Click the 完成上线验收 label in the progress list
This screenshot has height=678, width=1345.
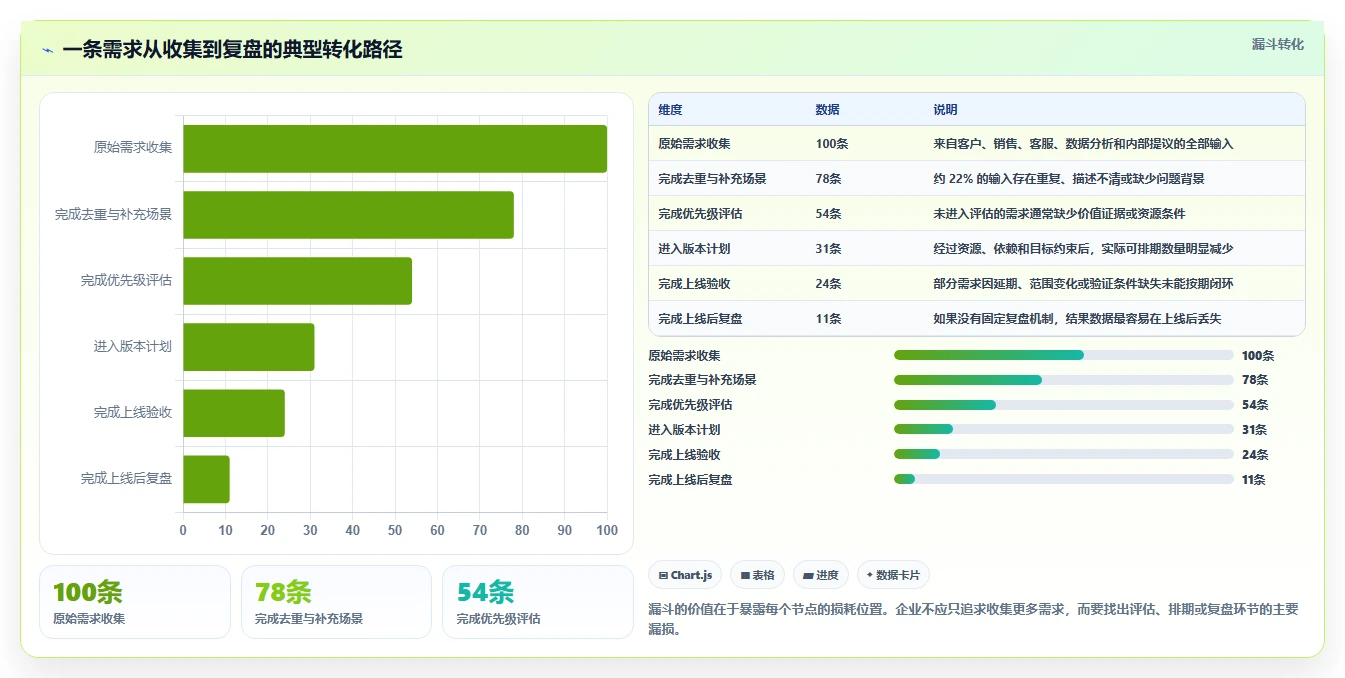tap(684, 455)
